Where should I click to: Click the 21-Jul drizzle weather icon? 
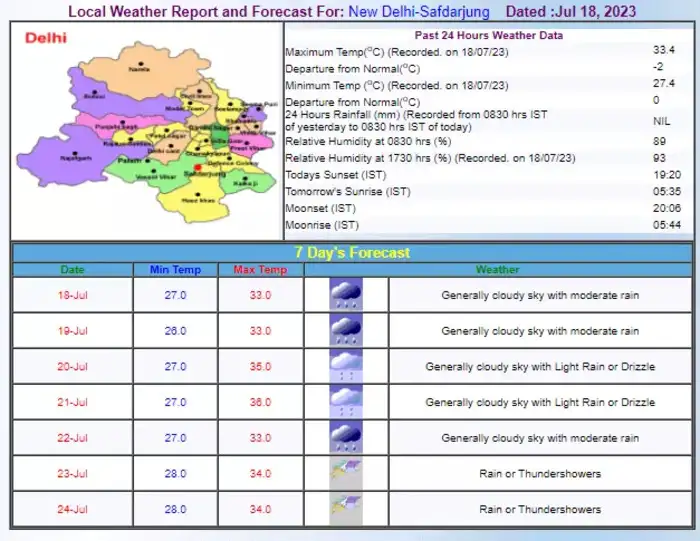[x=346, y=402]
